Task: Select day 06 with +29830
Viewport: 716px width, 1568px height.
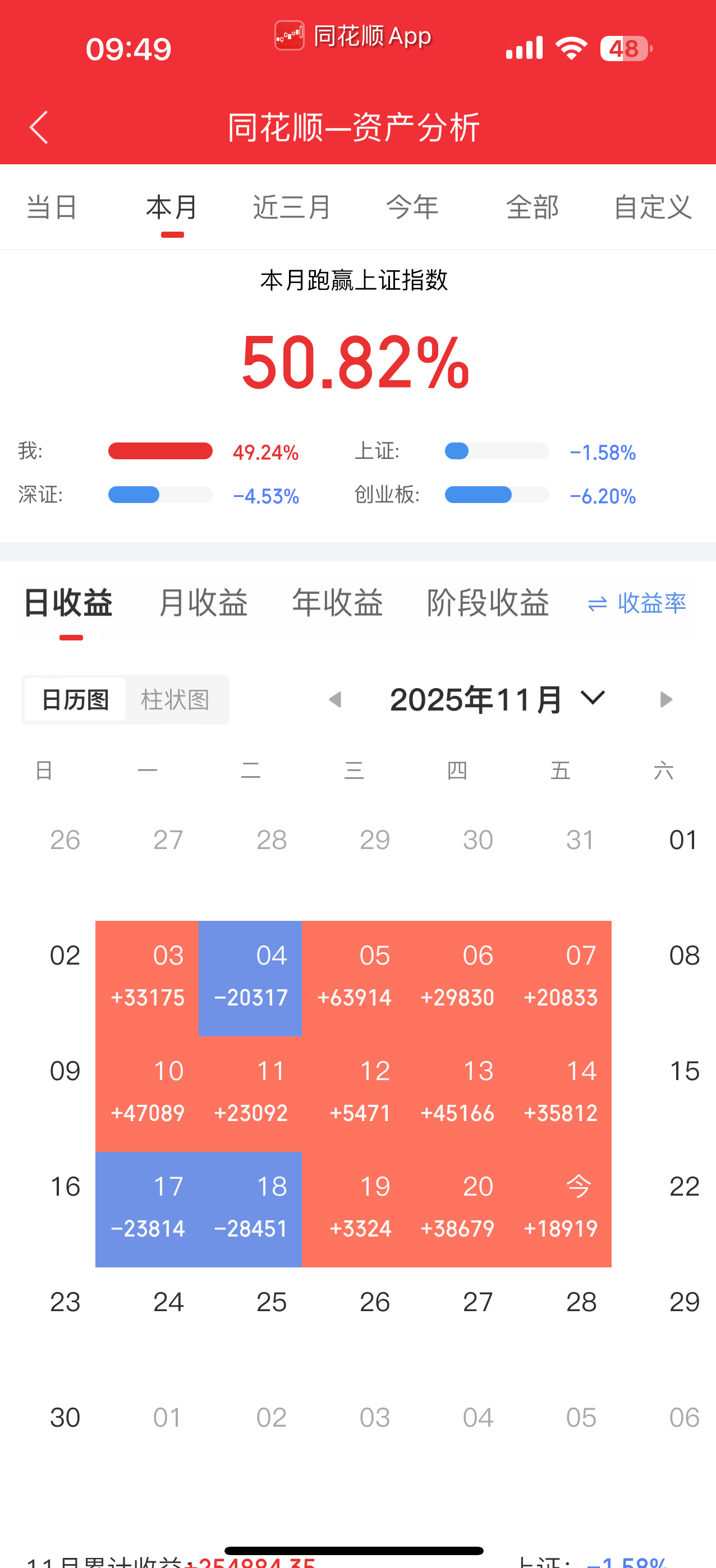Action: [457, 979]
